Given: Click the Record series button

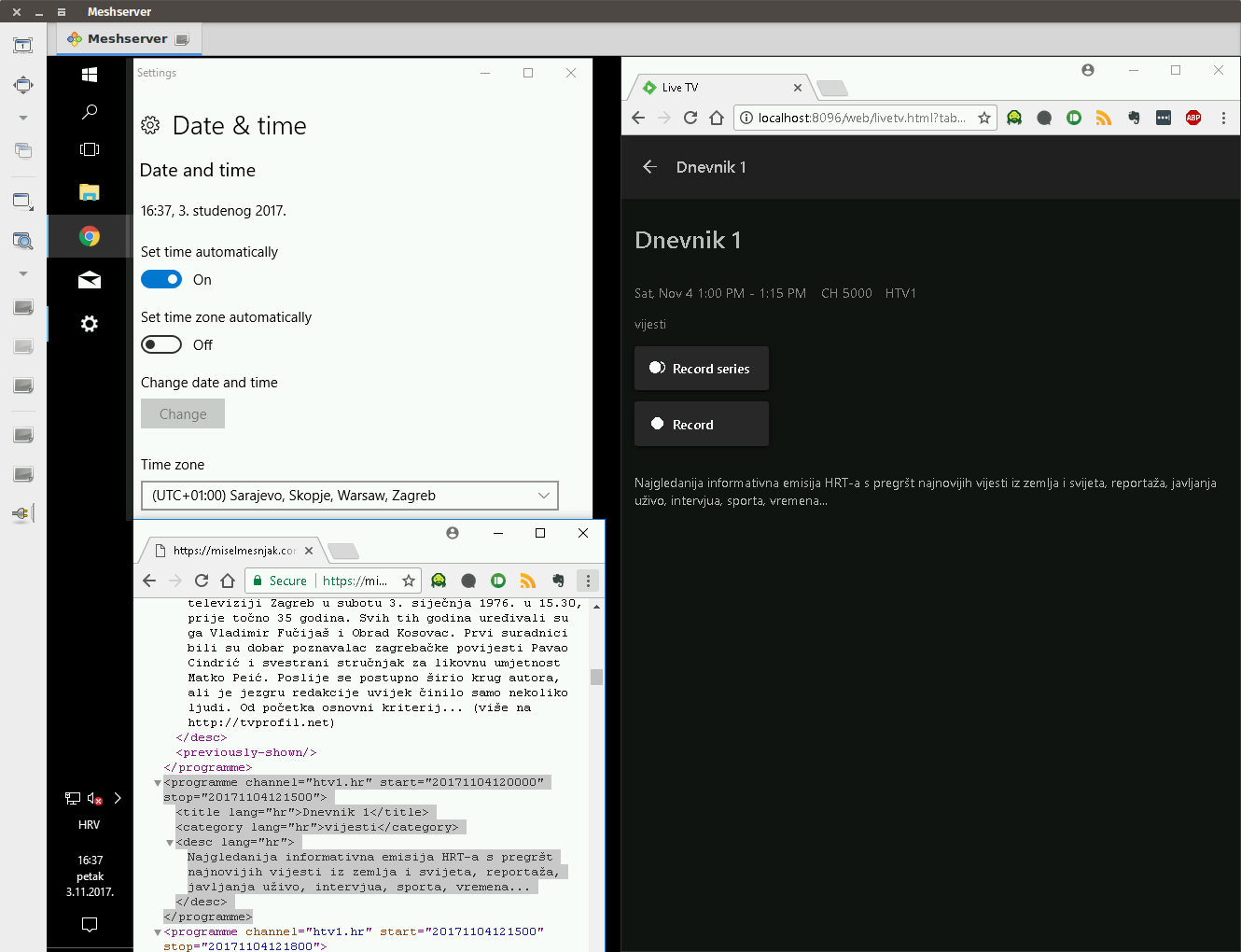Looking at the screenshot, I should click(x=702, y=369).
